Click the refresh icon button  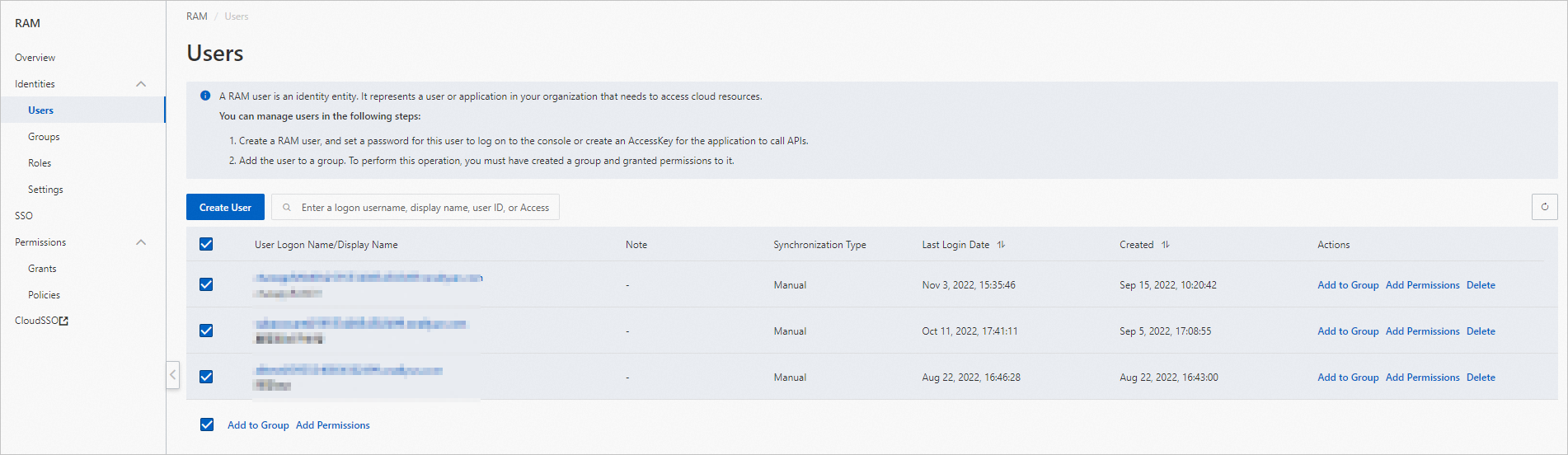(x=1544, y=207)
